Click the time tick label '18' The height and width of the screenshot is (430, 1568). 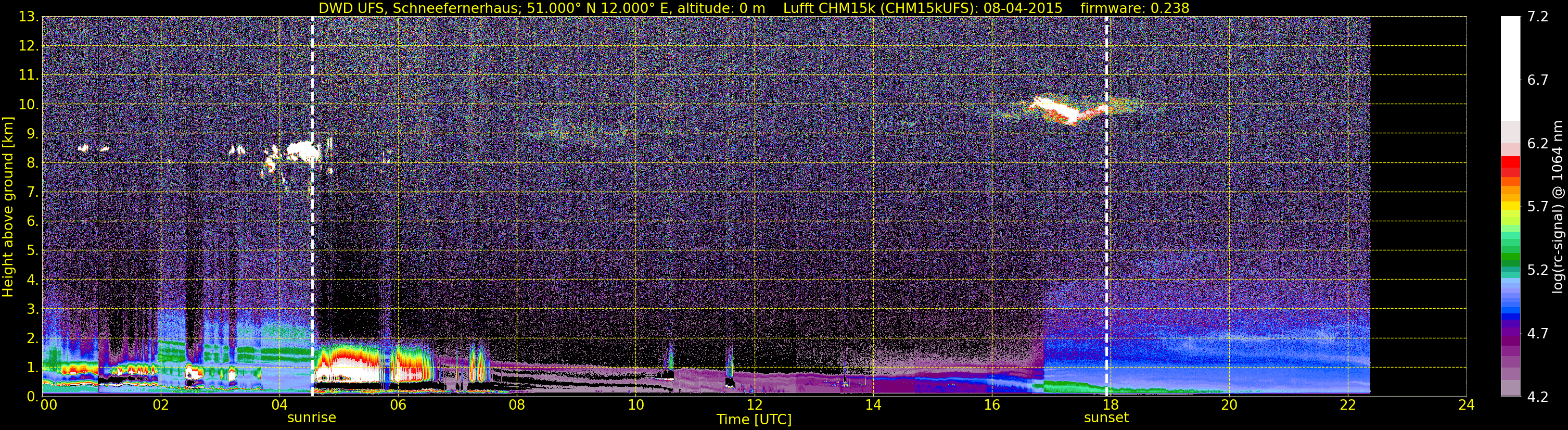pyautogui.click(x=1110, y=406)
